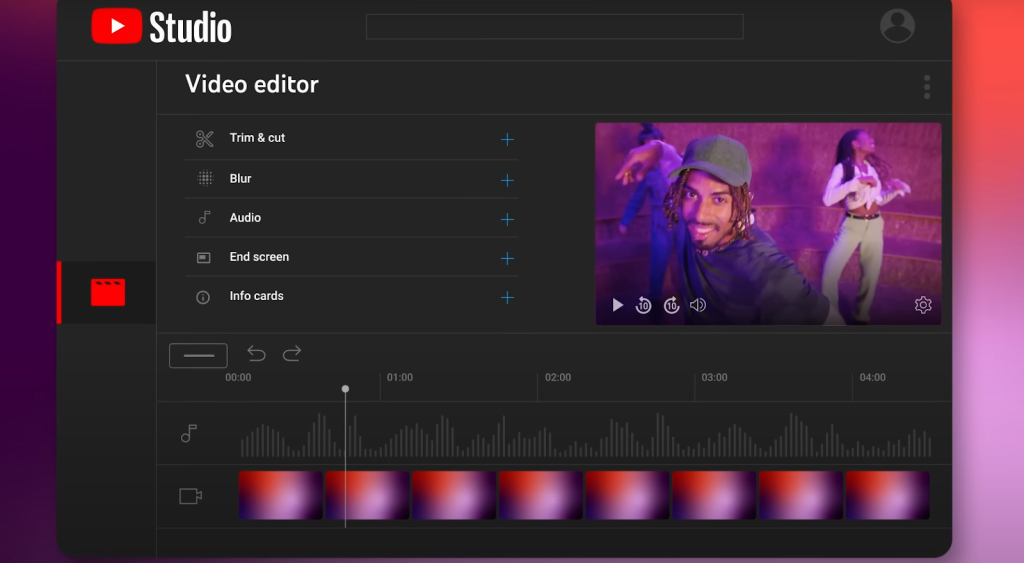Open the End screen option
The width and height of the screenshot is (1024, 563).
click(259, 257)
